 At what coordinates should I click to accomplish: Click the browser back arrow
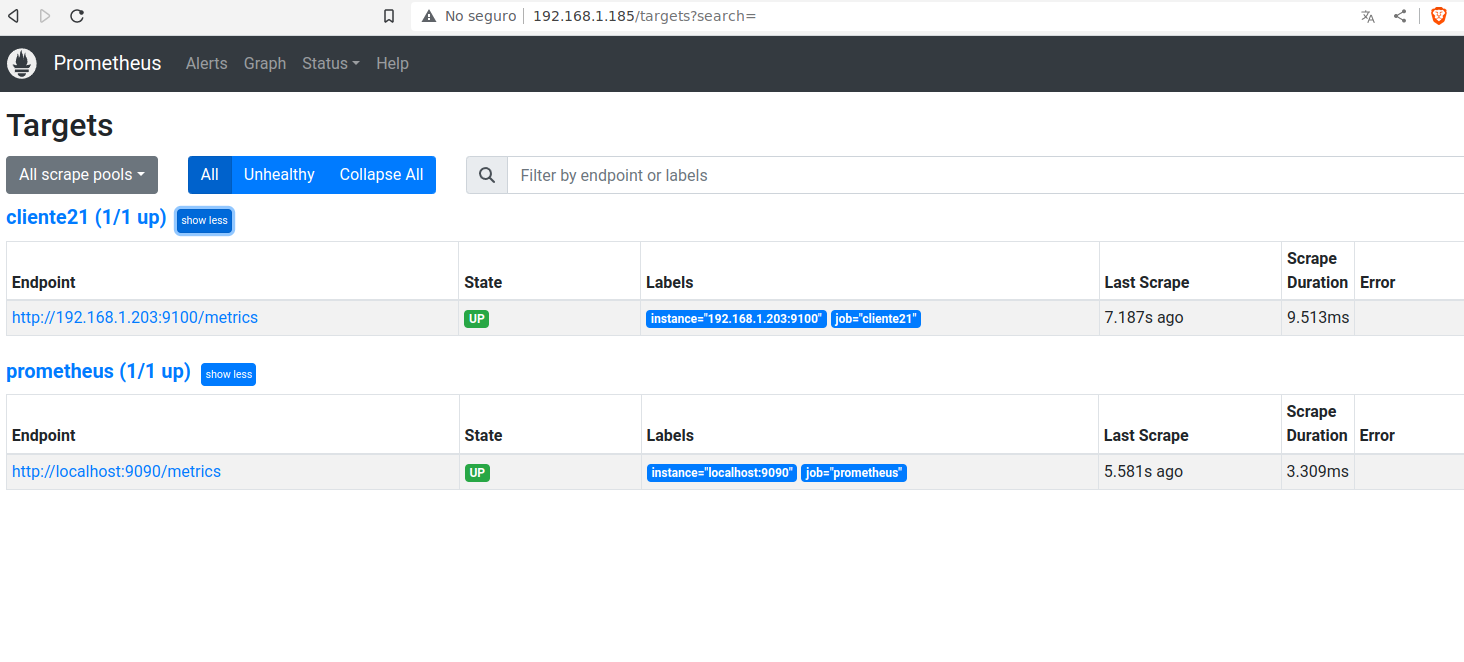[x=13, y=16]
